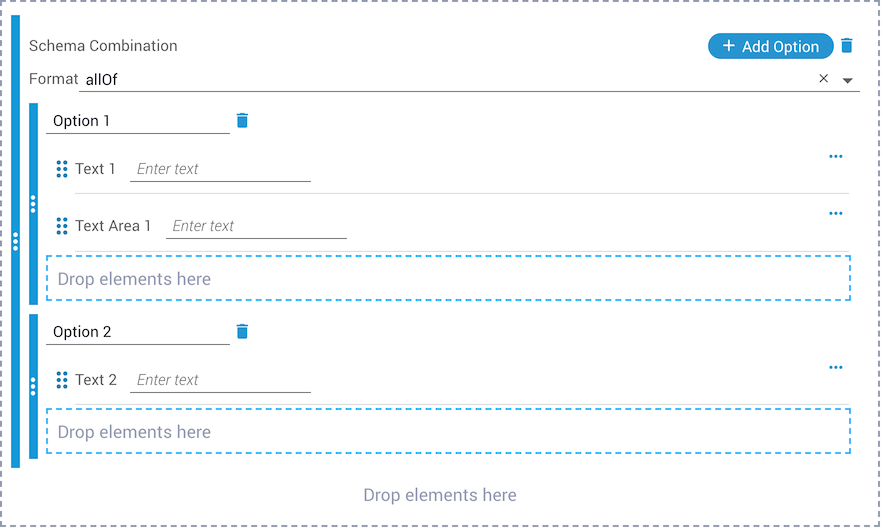Click the Text Area 1 input field
The height and width of the screenshot is (529, 884).
[x=256, y=226]
